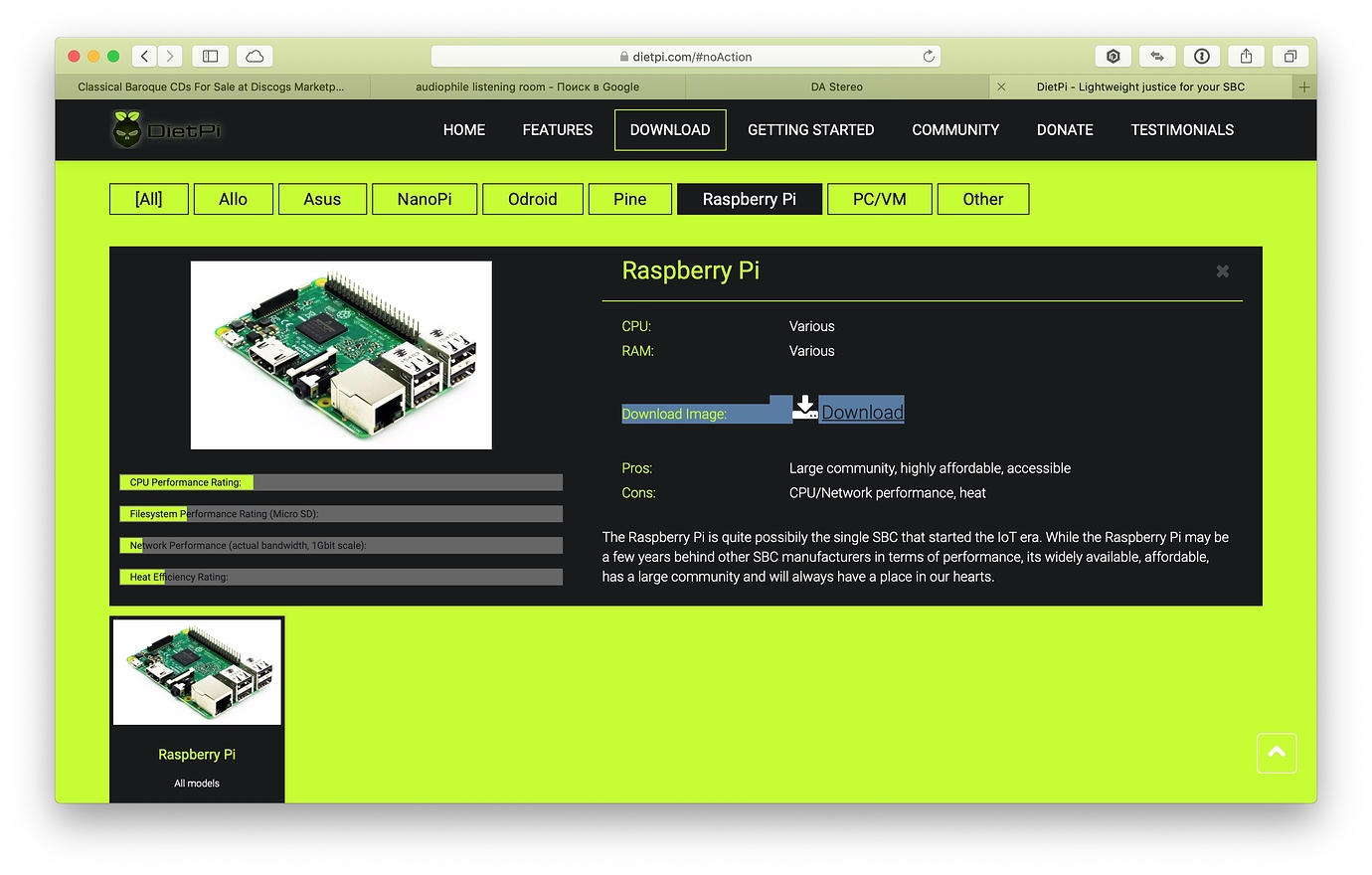Image resolution: width=1372 pixels, height=875 pixels.
Task: Click the Heat Efficiency Rating bar
Action: point(341,577)
